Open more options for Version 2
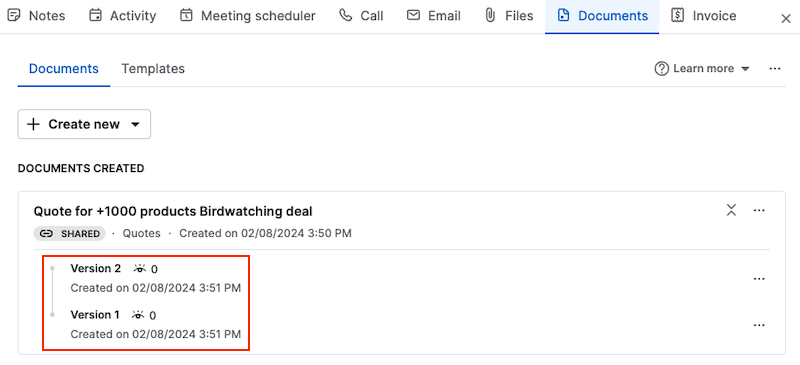The width and height of the screenshot is (800, 365). pyautogui.click(x=759, y=279)
